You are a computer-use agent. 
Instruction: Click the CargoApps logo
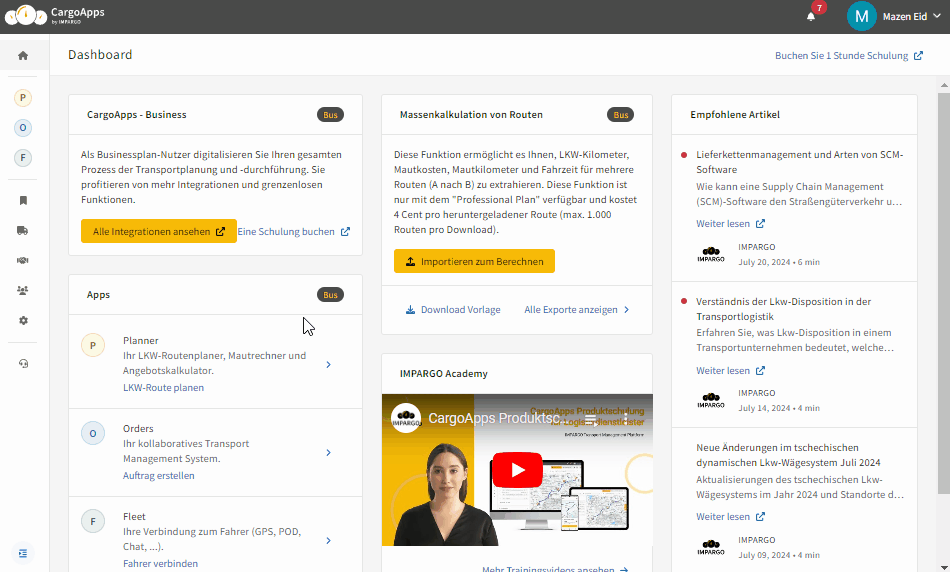55,15
